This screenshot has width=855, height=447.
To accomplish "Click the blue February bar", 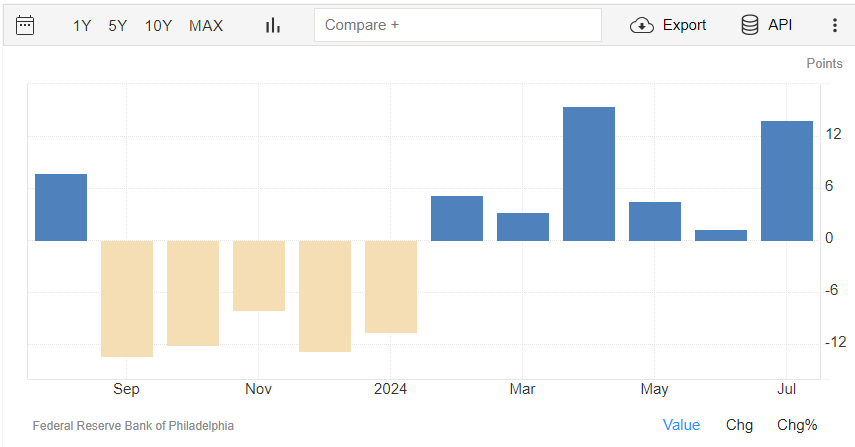I will [x=457, y=219].
